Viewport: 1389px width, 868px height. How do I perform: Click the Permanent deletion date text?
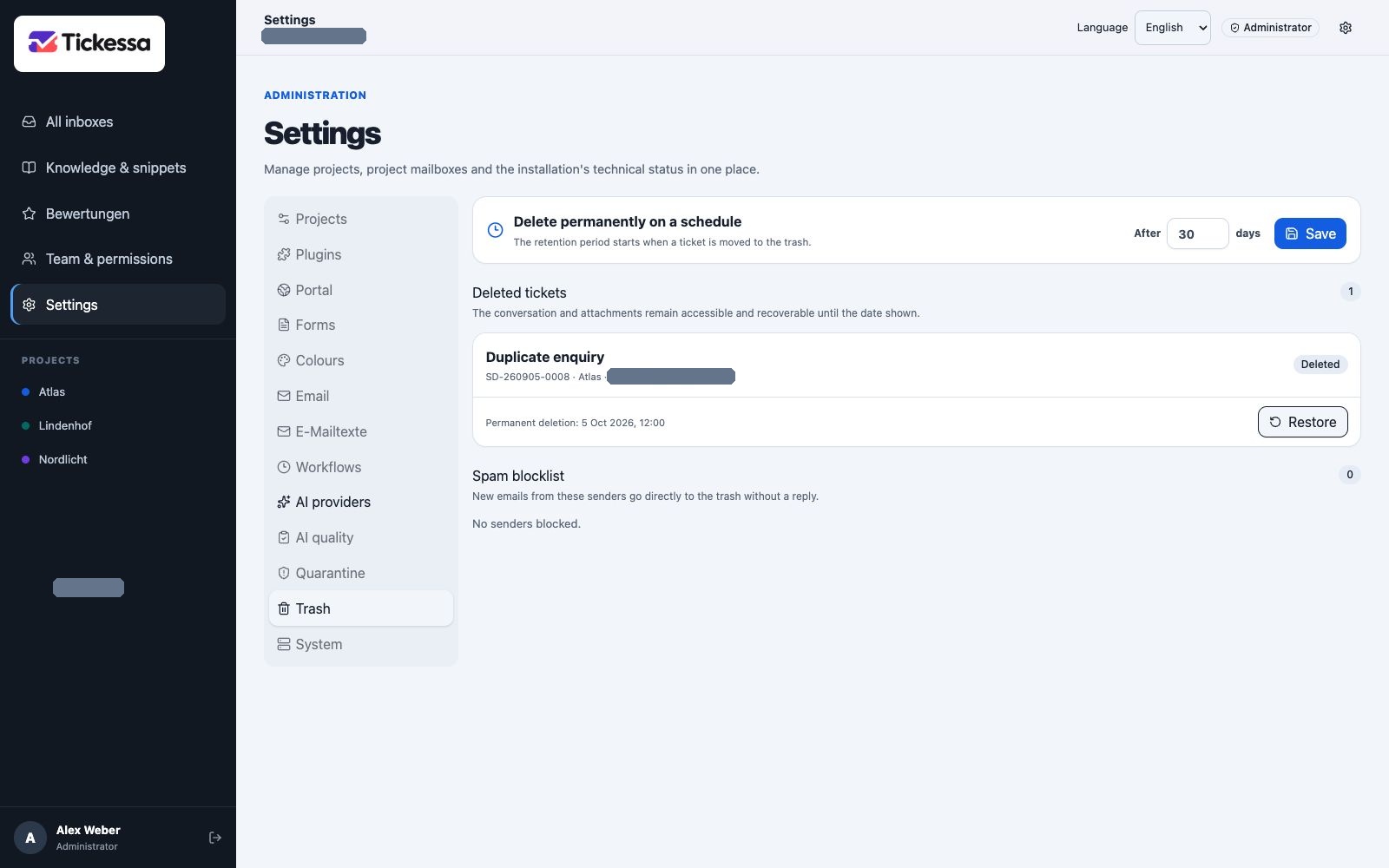576,423
